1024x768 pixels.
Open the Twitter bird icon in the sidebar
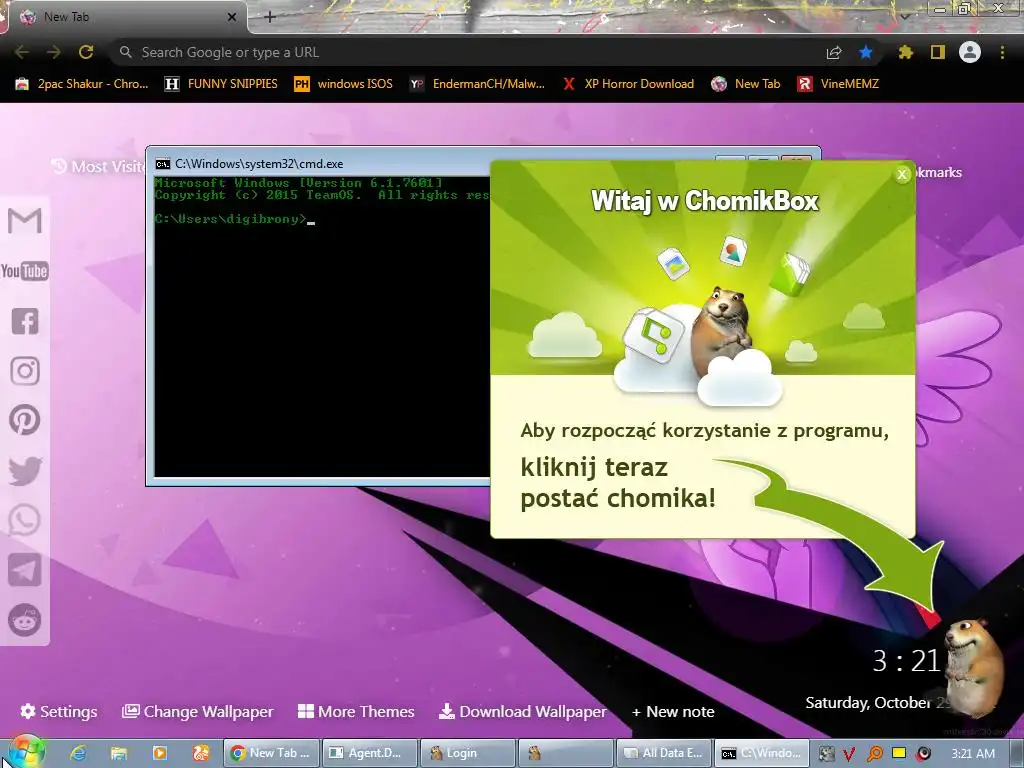25,470
